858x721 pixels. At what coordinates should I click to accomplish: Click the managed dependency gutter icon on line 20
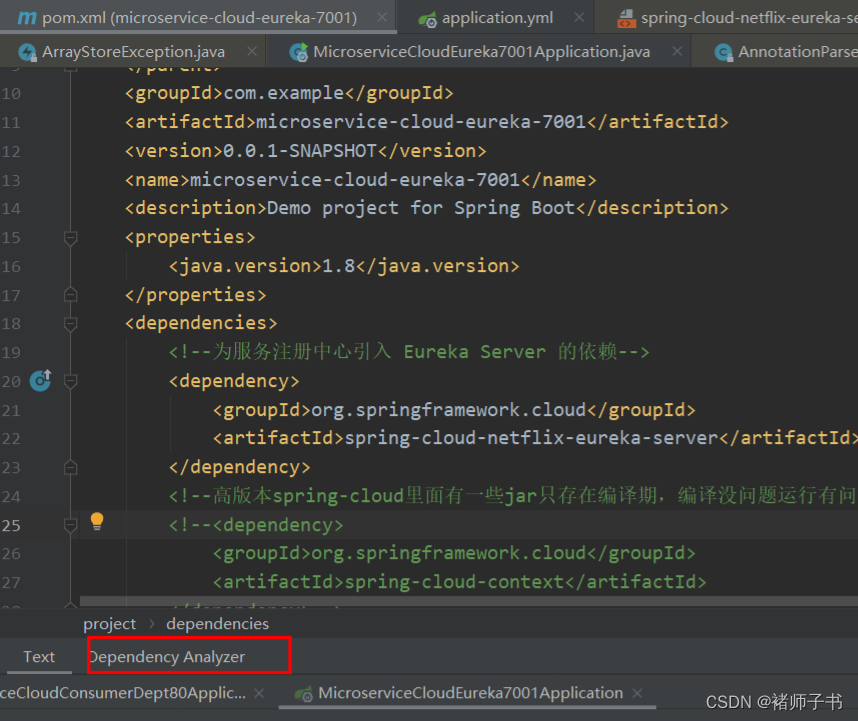click(x=40, y=380)
